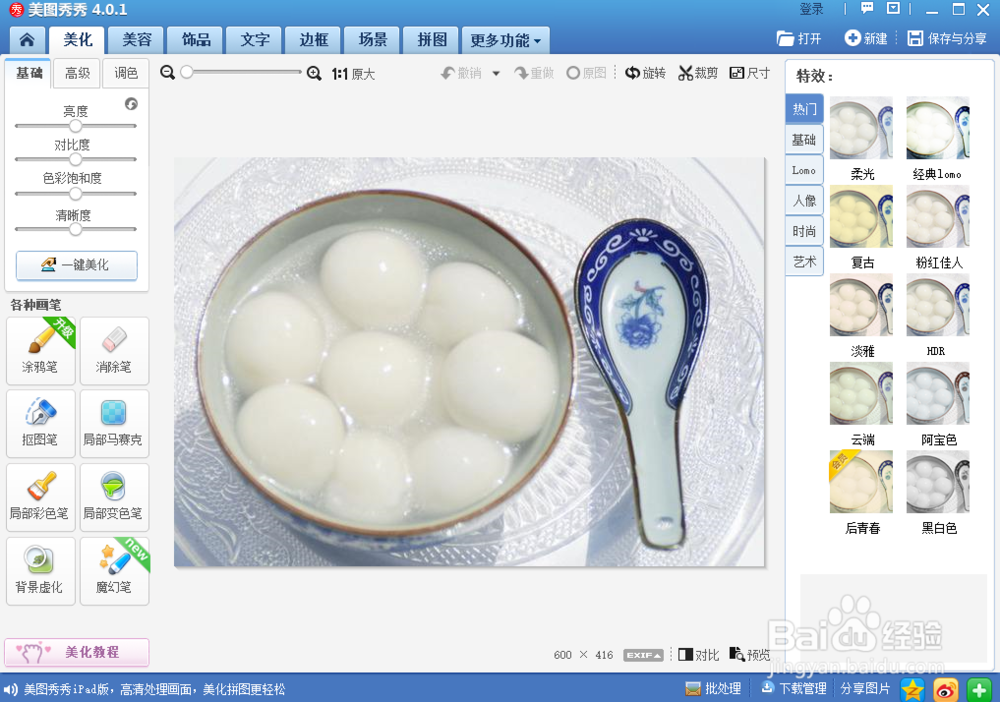Click the Weibo icon in status bar
The image size is (1000, 702).
pos(946,689)
